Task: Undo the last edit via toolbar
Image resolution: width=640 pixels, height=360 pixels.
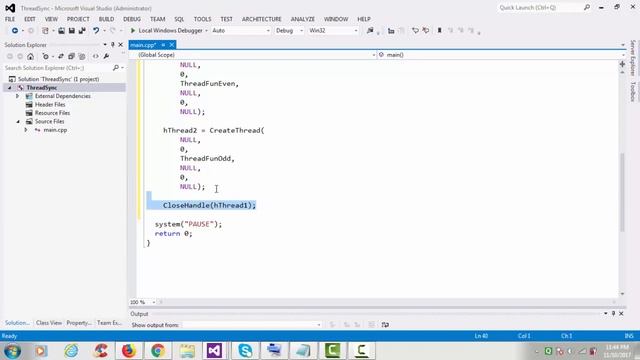Action: (96, 31)
